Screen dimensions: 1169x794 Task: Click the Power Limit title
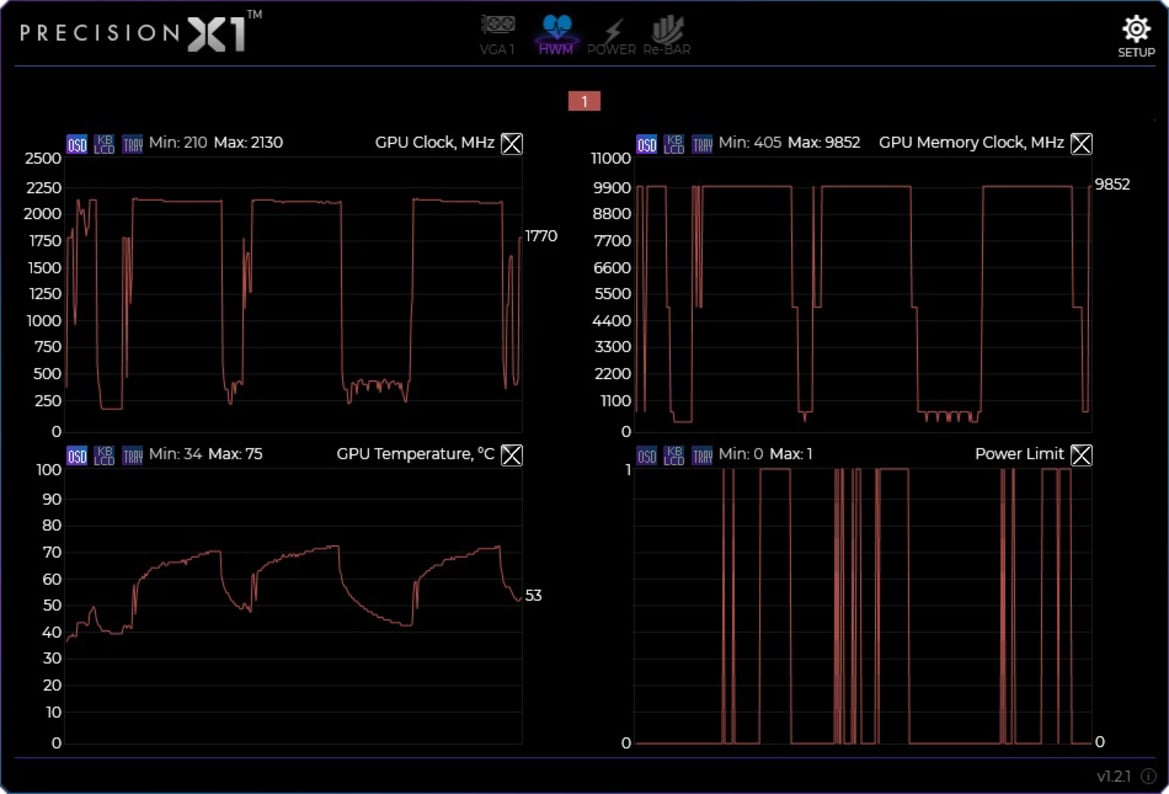[x=1019, y=454]
